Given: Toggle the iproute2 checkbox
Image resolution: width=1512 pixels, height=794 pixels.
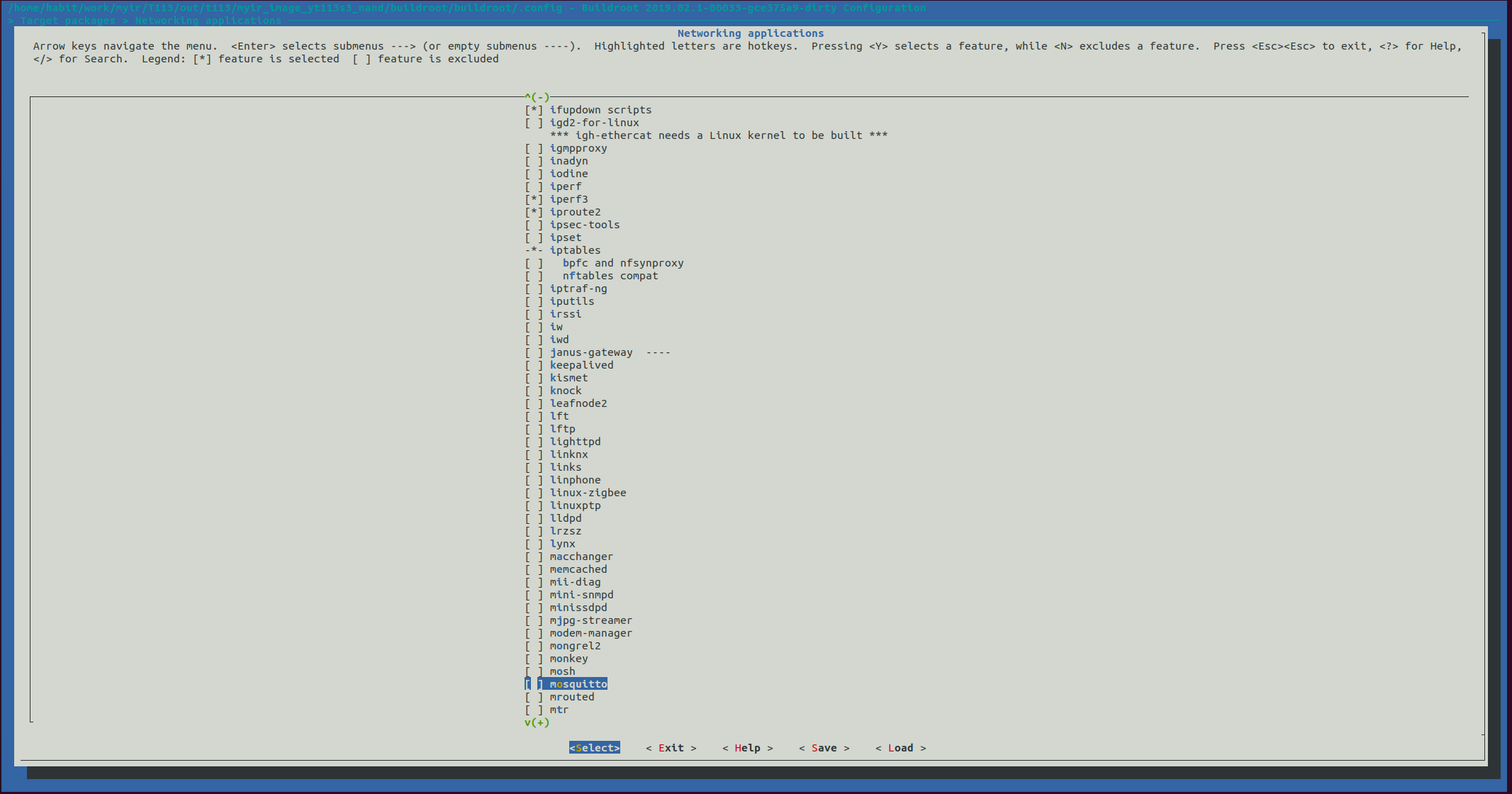Looking at the screenshot, I should [534, 212].
